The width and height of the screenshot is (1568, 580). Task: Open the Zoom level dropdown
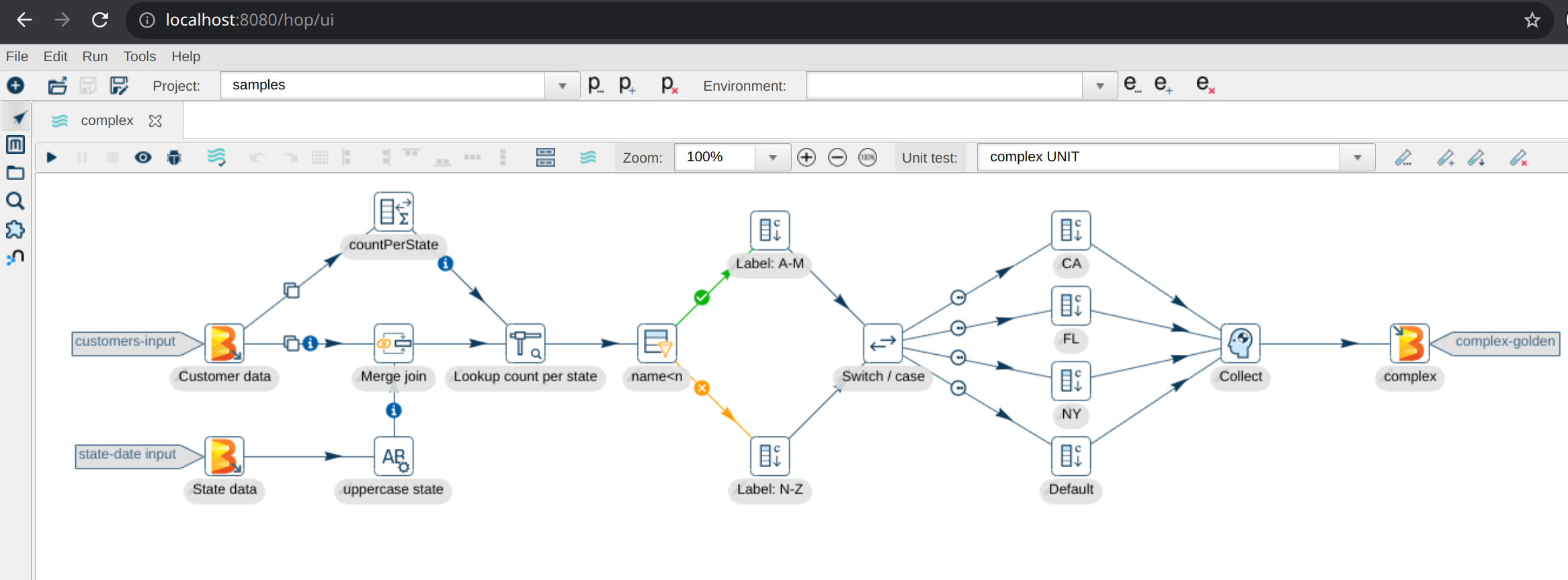pos(773,158)
